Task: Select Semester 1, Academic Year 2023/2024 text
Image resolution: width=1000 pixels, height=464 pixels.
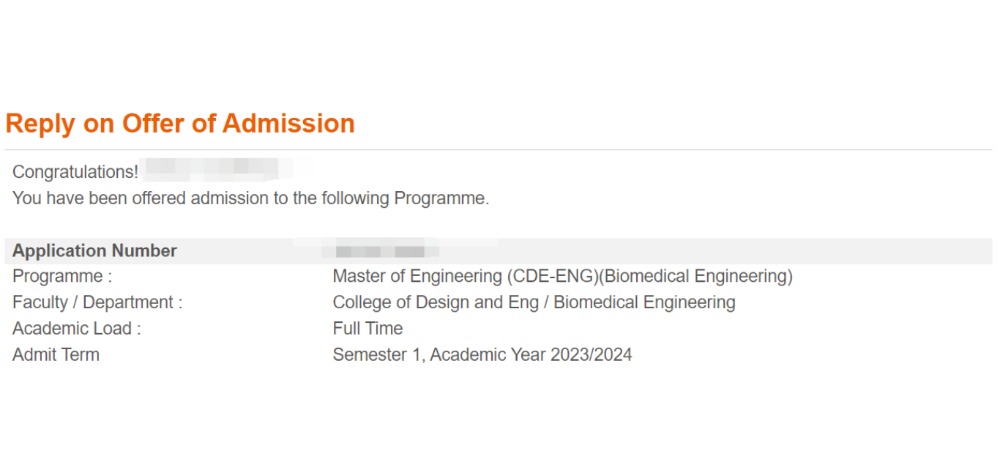Action: [x=482, y=355]
